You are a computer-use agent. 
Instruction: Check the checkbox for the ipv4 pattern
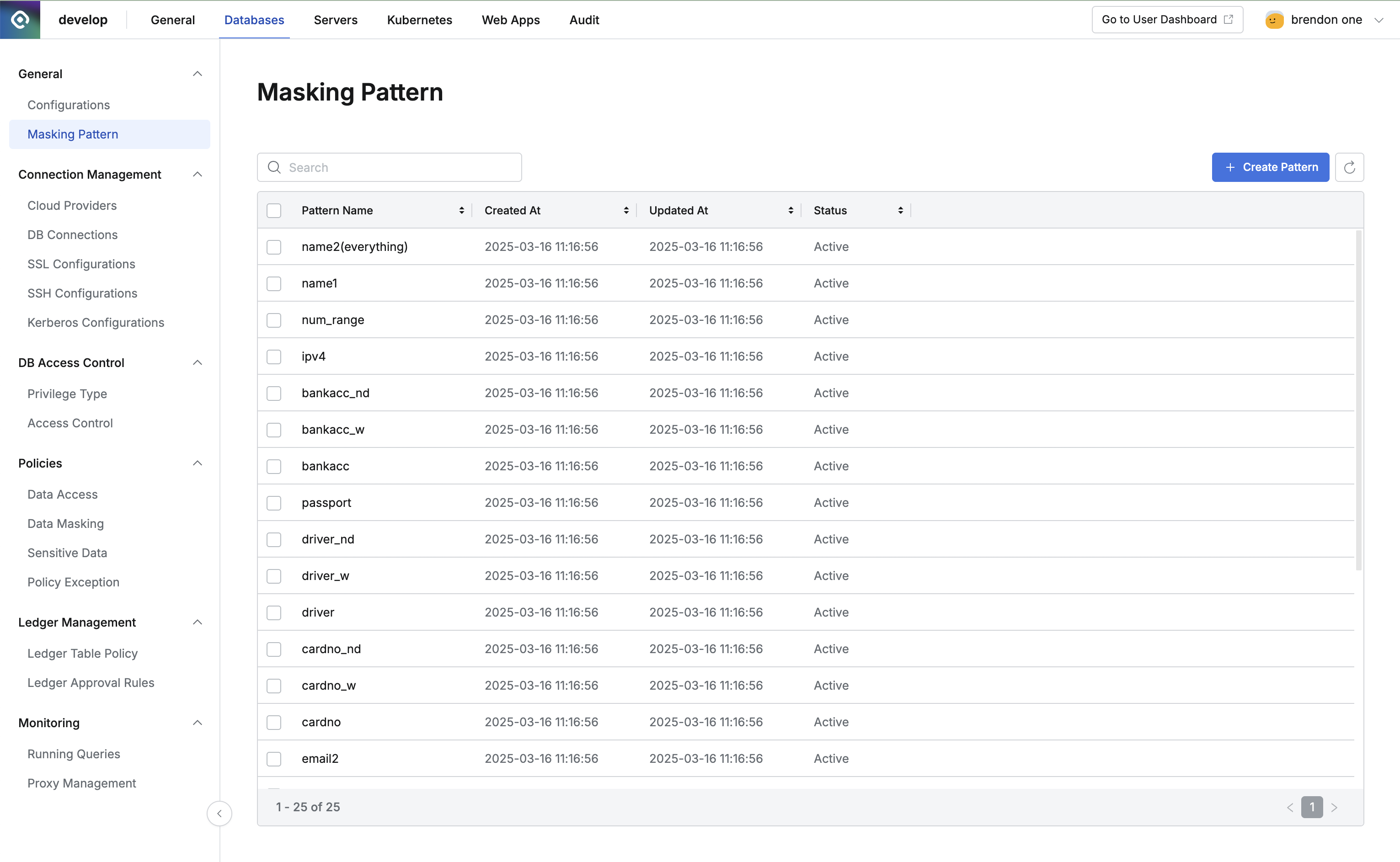tap(274, 357)
